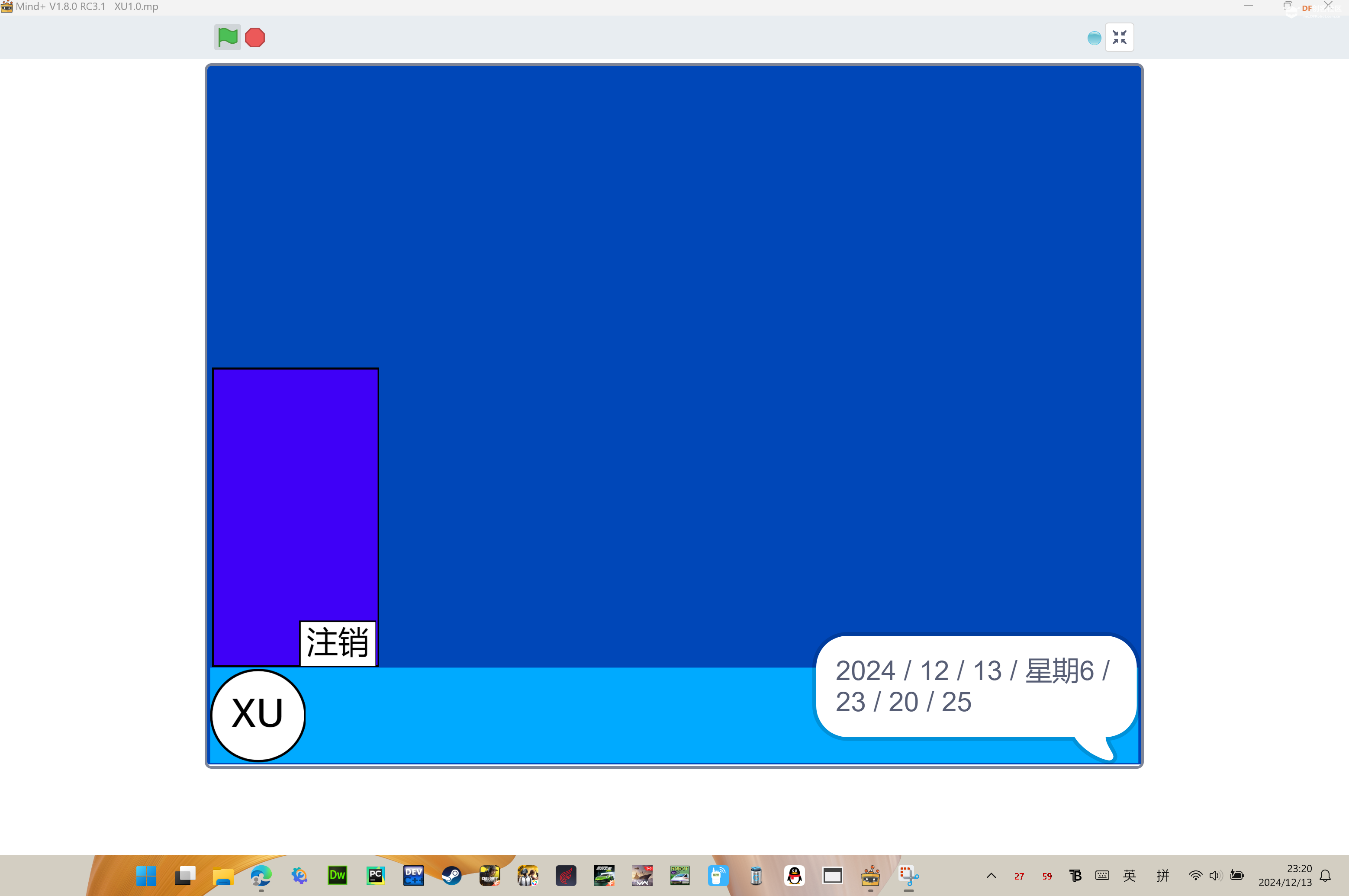1349x896 pixels.
Task: Open the black window-frame app icon
Action: click(833, 875)
